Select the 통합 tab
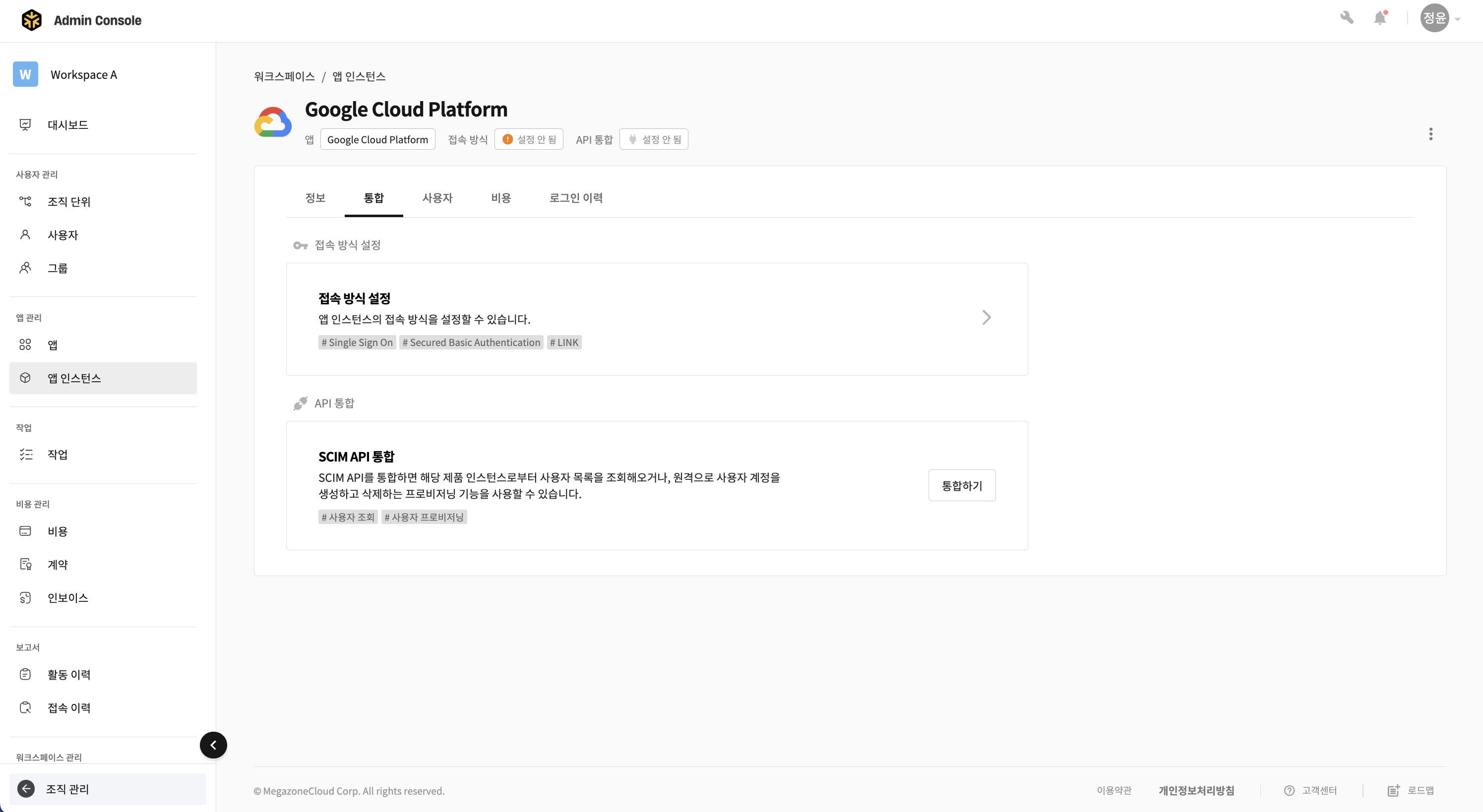Screen dimensions: 1483x812 373,198
